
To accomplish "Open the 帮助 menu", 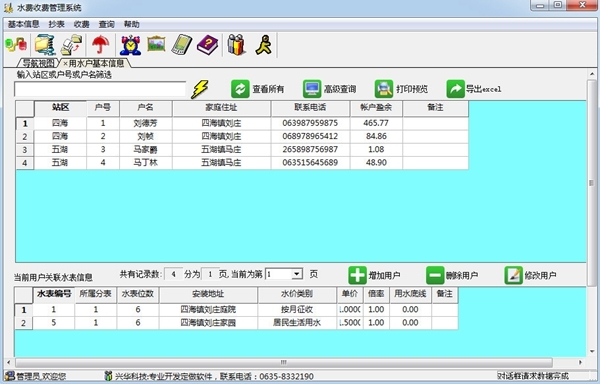I will (131, 24).
